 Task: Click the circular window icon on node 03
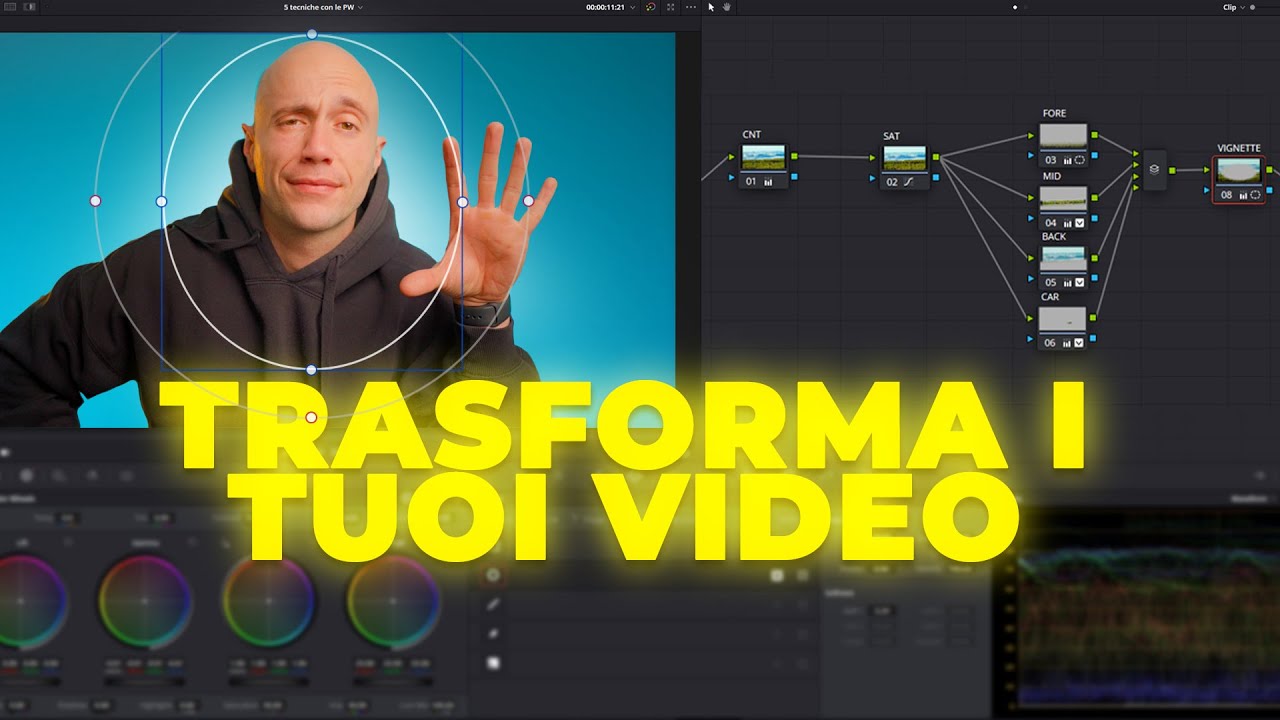coord(1080,160)
